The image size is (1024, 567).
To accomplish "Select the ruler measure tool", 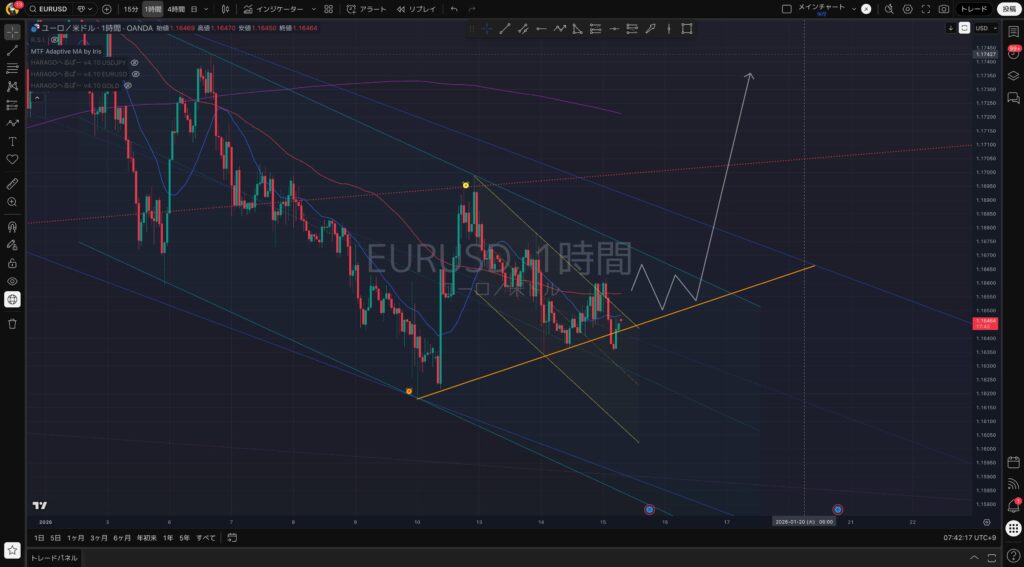I will [12, 184].
